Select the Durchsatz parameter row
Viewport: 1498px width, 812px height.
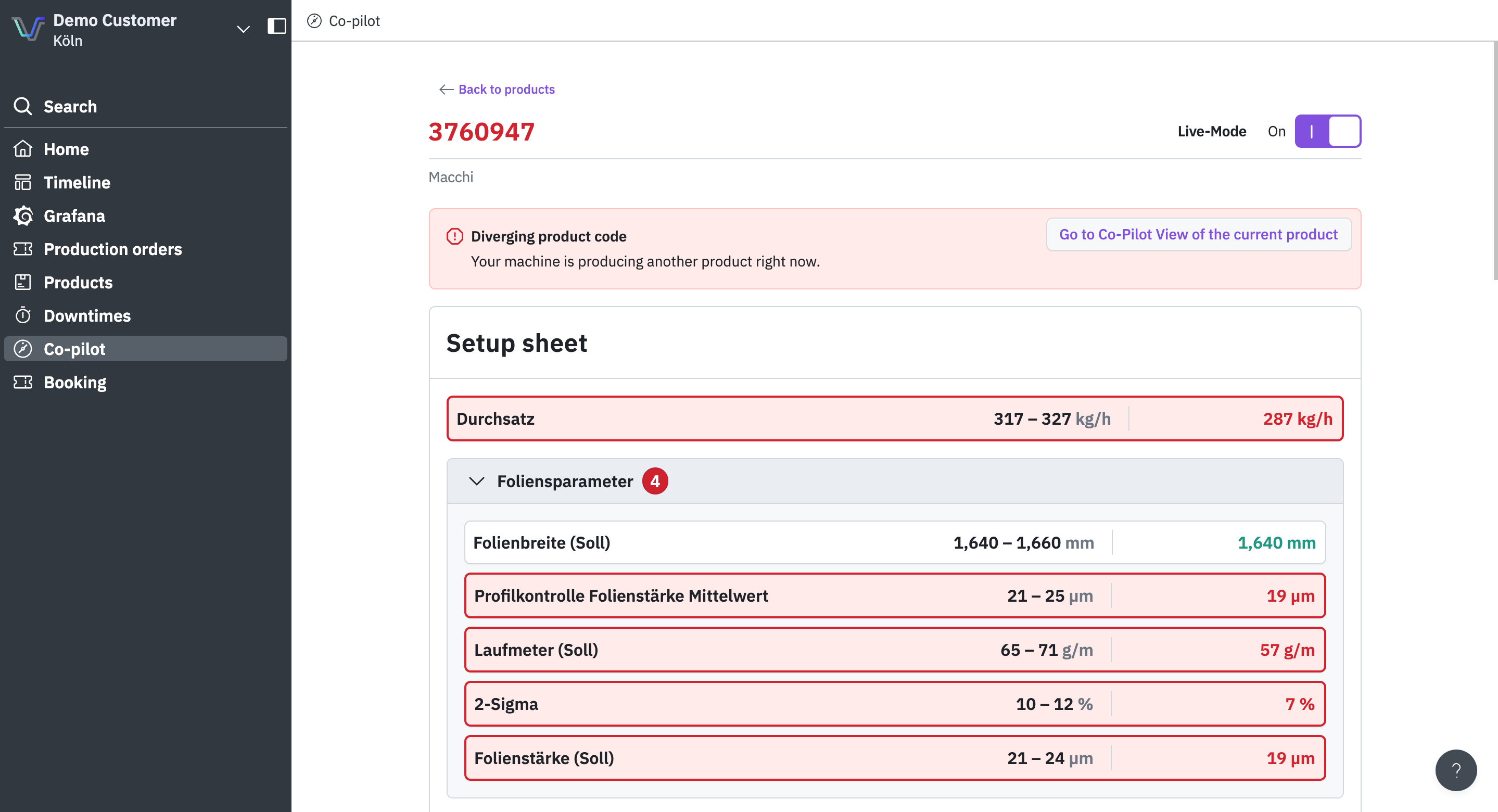[894, 419]
